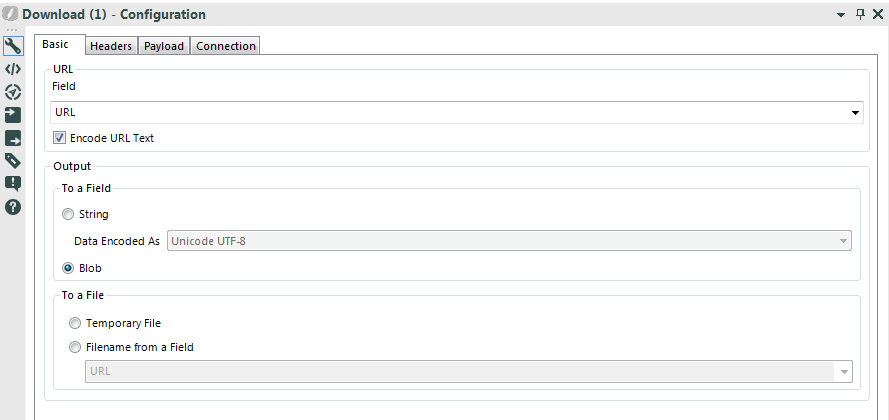Switch to the Headers tab

point(111,46)
